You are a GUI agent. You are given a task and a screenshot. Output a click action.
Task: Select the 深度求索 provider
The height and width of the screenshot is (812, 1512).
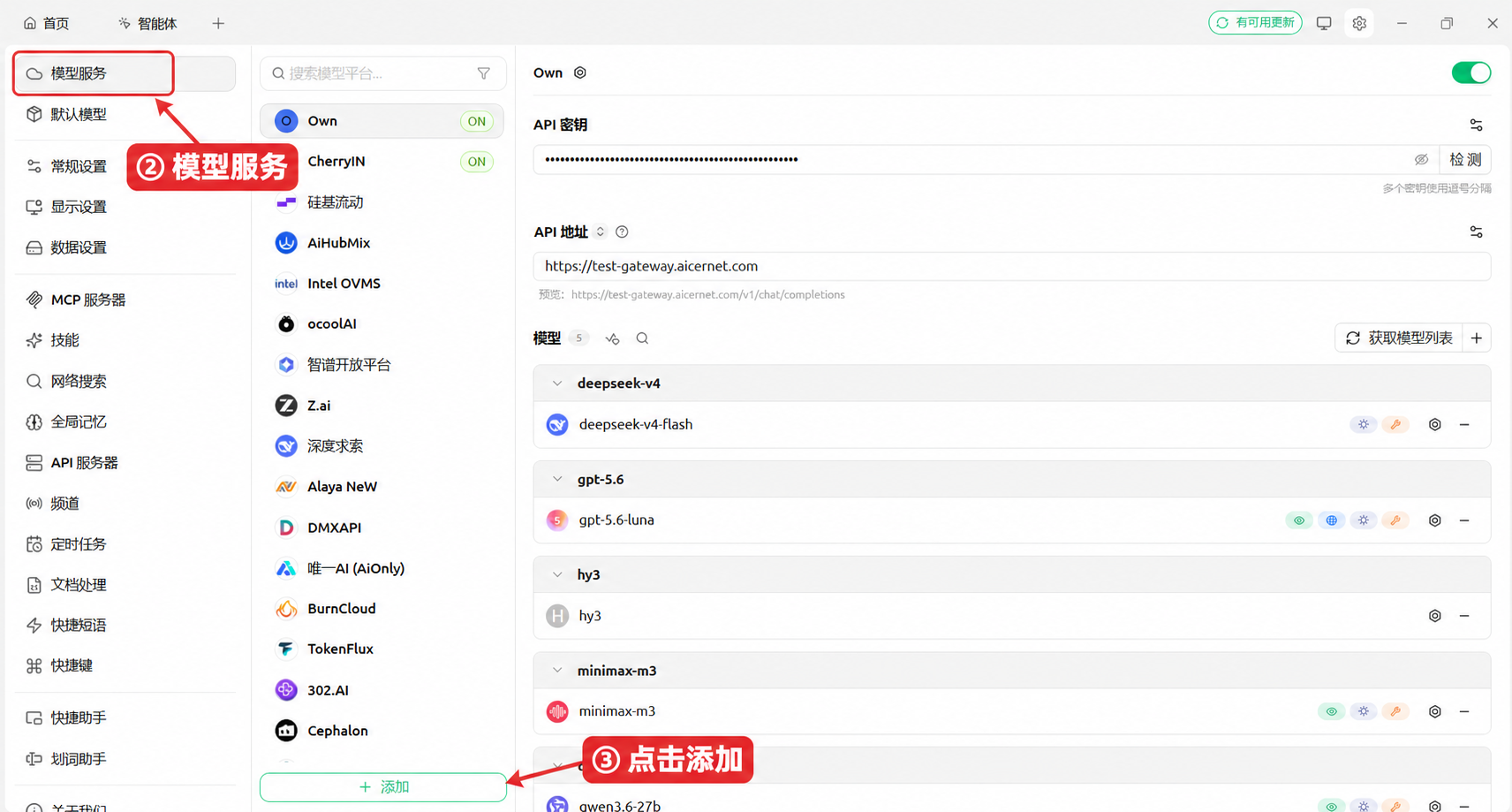(x=382, y=446)
